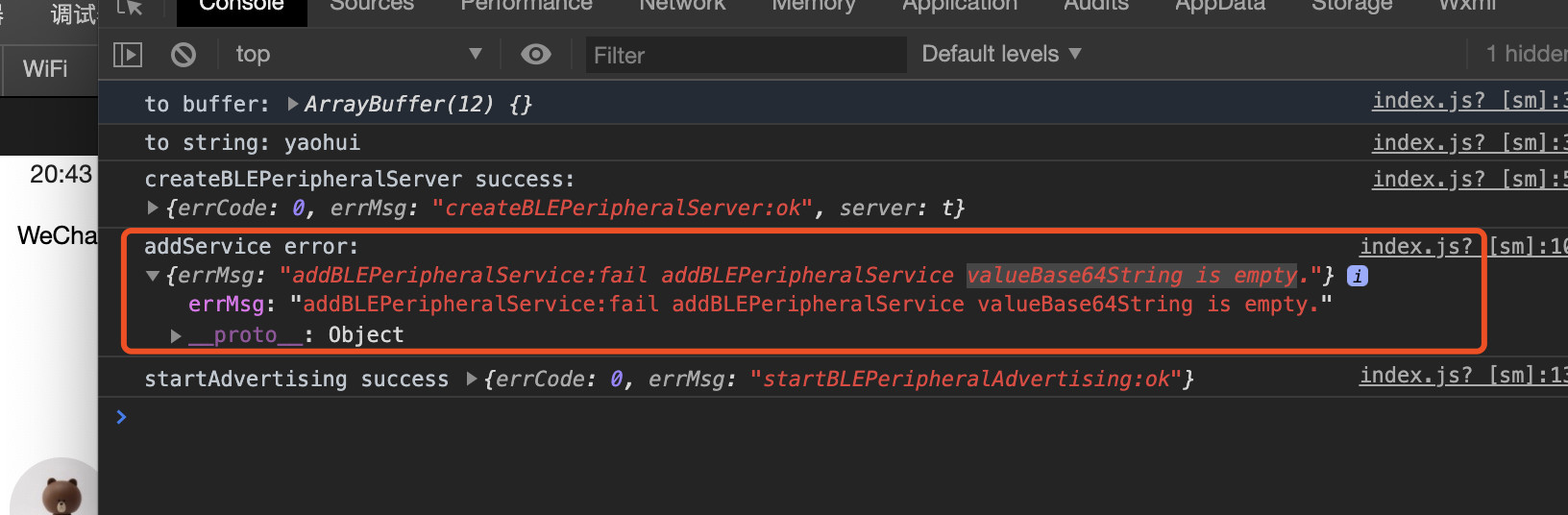The height and width of the screenshot is (515, 1568).
Task: Switch to the AppData tab
Action: (1220, 5)
